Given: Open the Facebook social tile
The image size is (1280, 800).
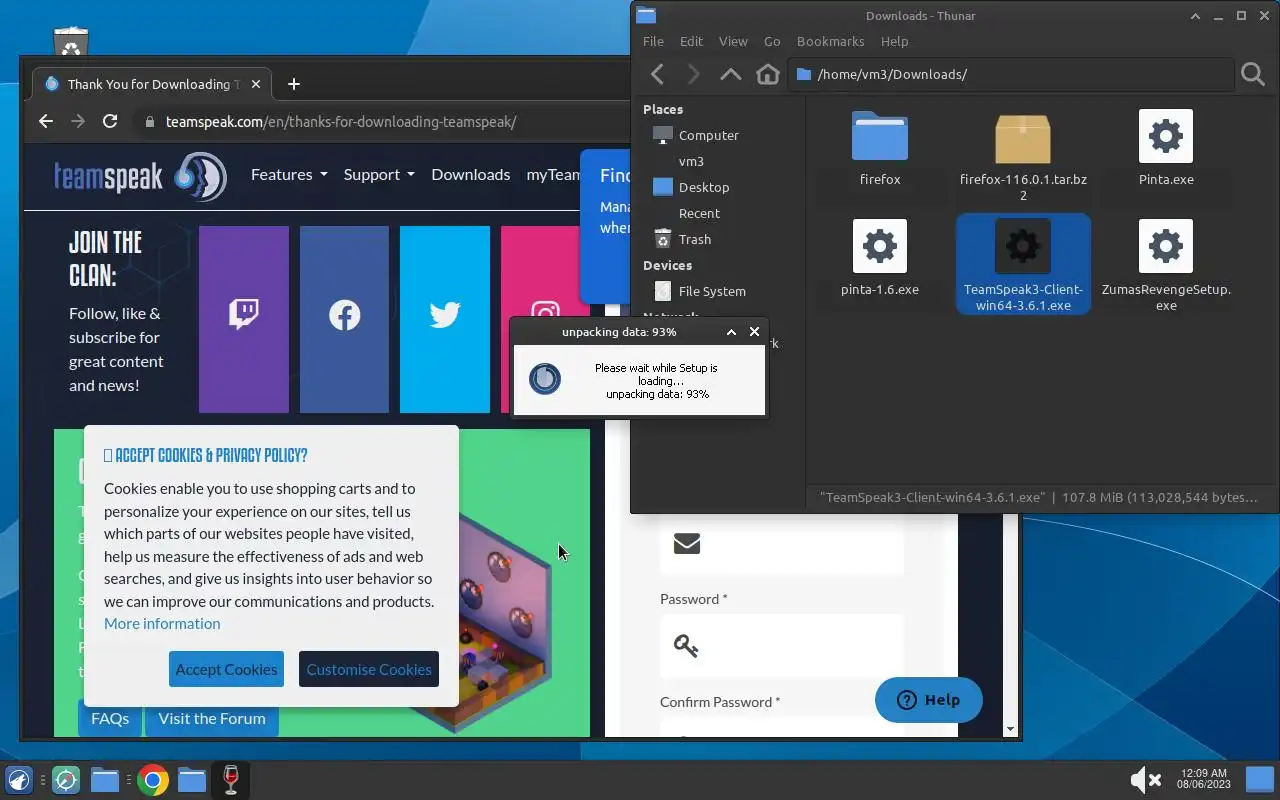Looking at the screenshot, I should pos(344,319).
